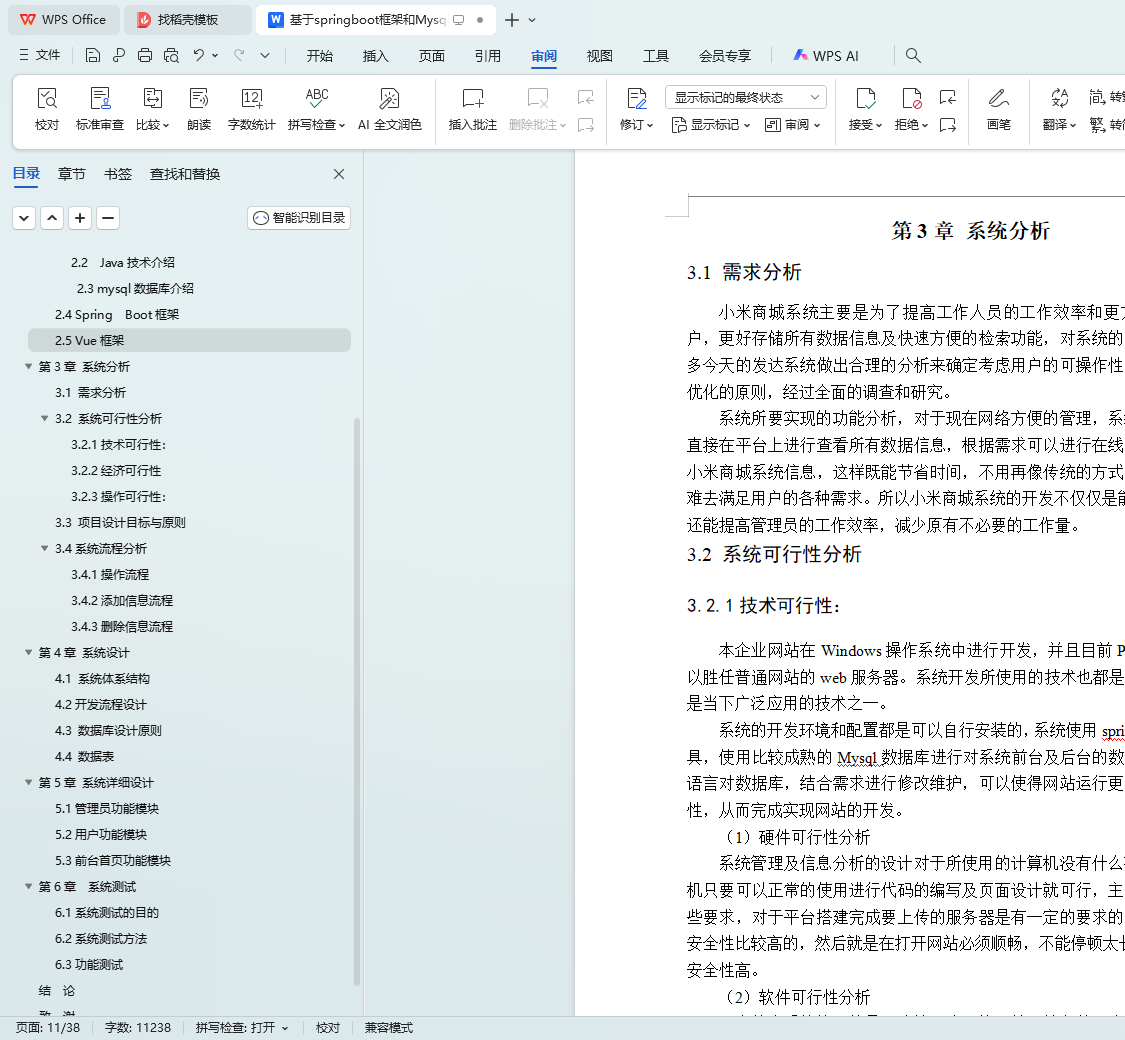
Task: Run AI 全文润色 polish tool
Action: coord(390,109)
